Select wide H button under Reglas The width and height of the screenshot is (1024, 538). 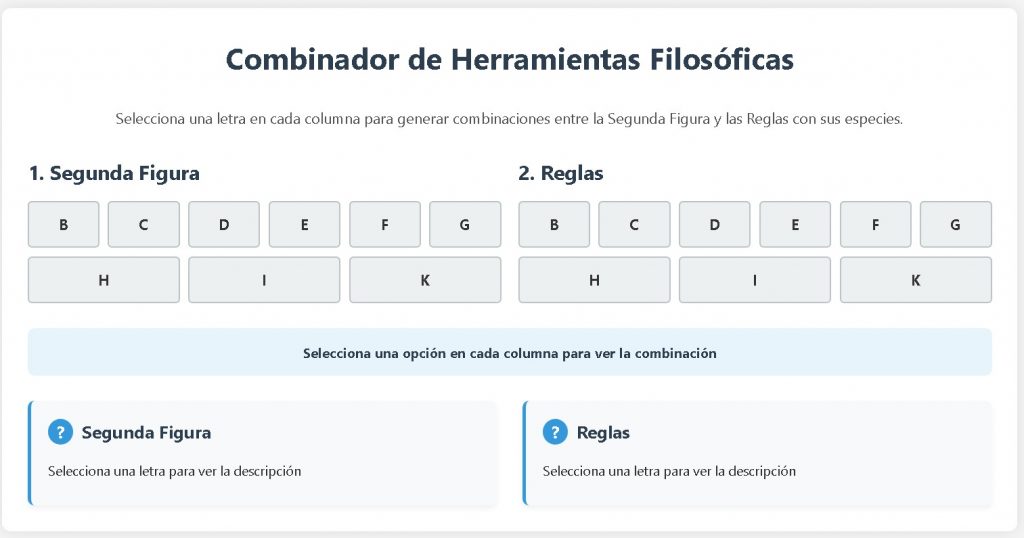coord(595,280)
